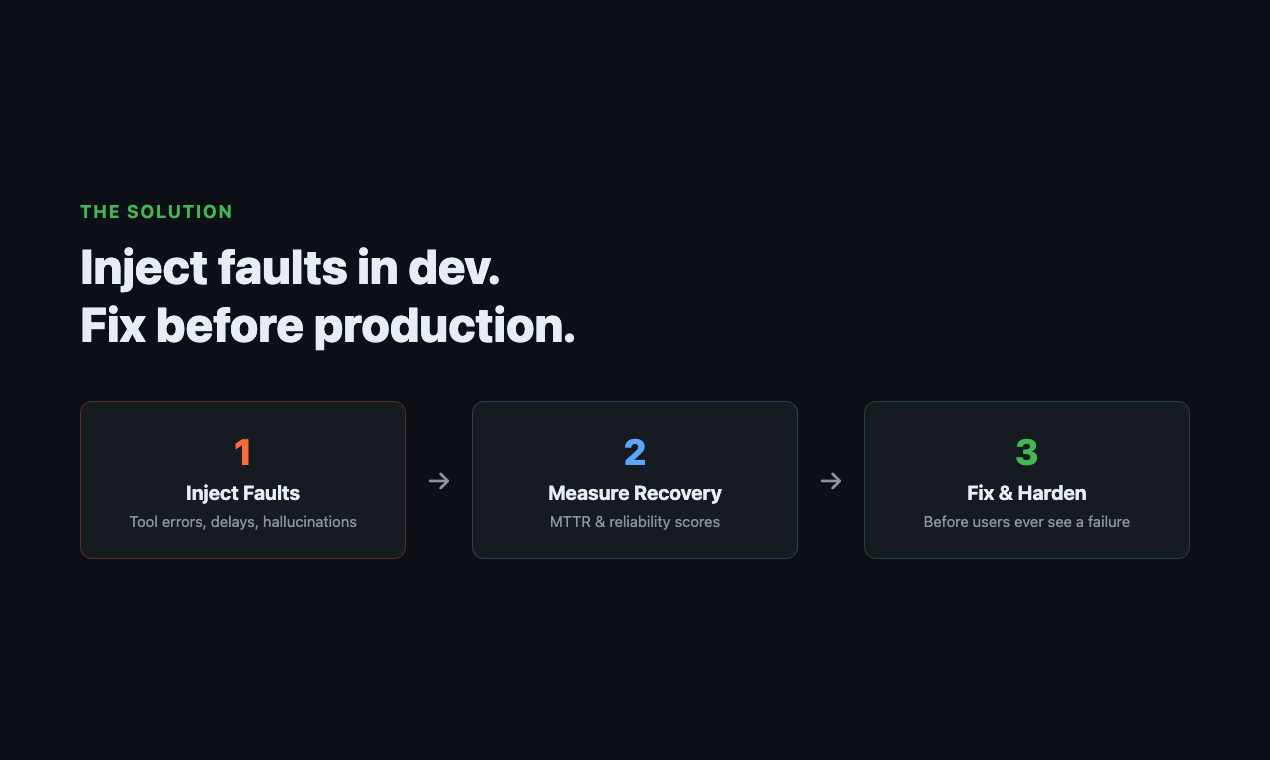Select the Fix & Harden card title

pyautogui.click(x=1027, y=493)
